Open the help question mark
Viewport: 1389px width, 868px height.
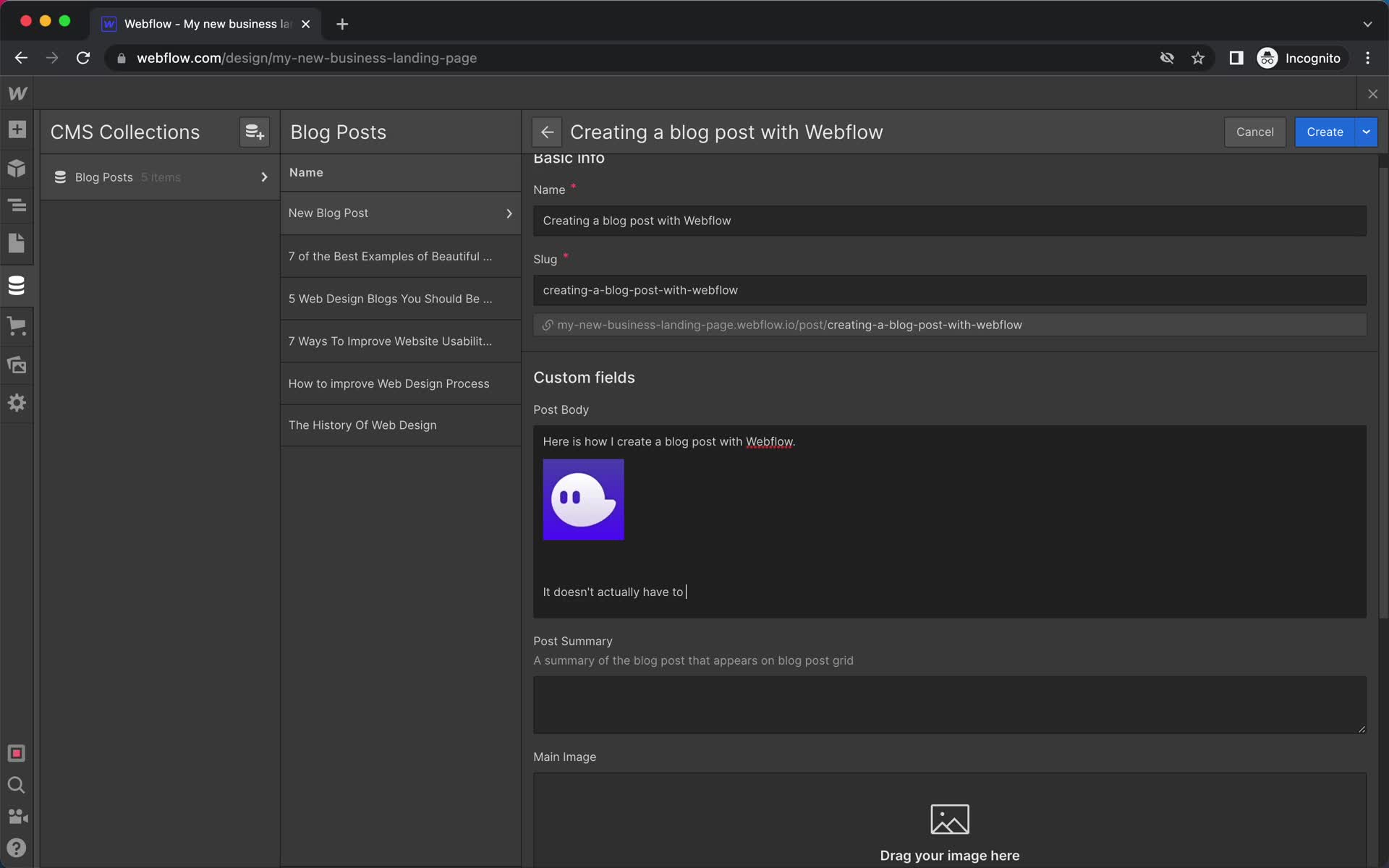pyautogui.click(x=17, y=848)
